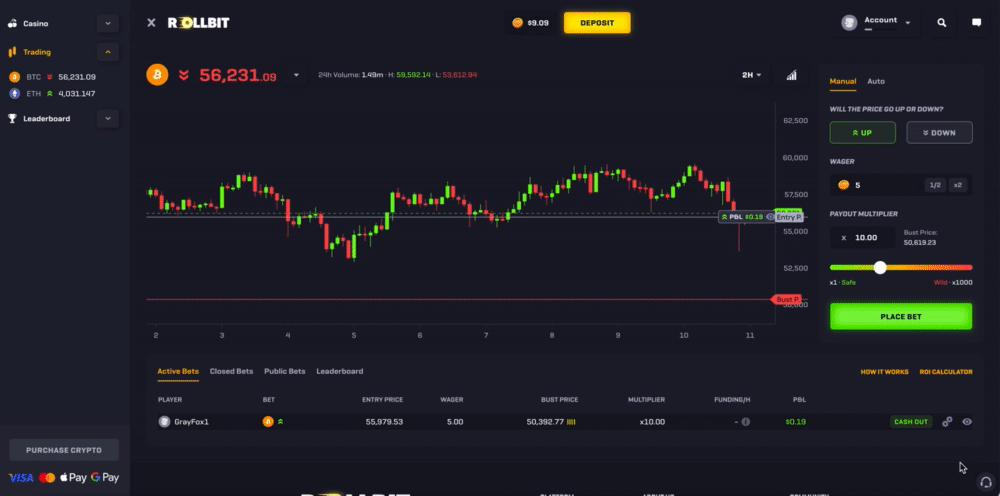Click the large Bitcoin icon above chart

click(x=157, y=75)
